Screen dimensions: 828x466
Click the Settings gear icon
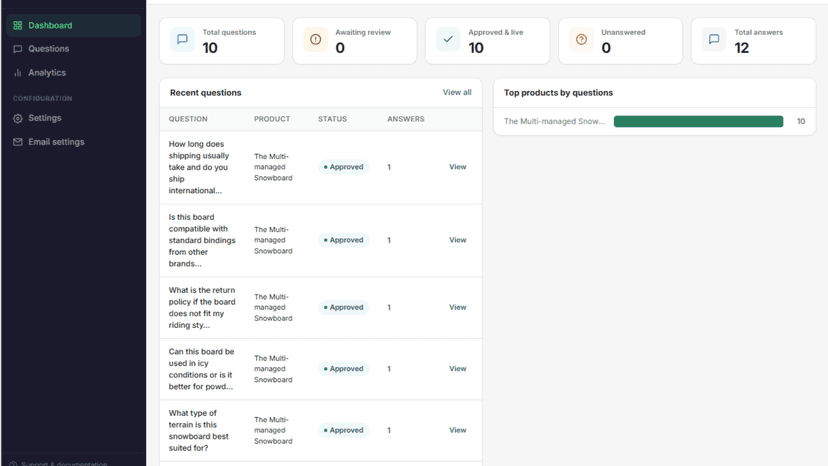click(x=17, y=118)
